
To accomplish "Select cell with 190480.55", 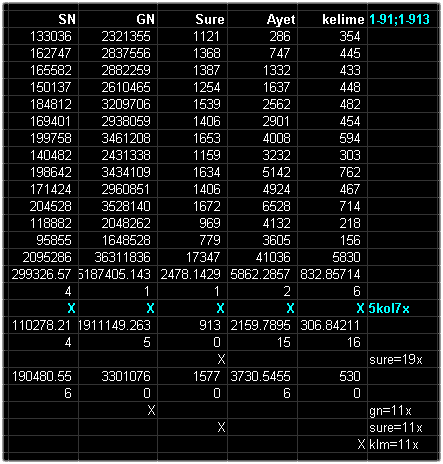I will click(41, 376).
